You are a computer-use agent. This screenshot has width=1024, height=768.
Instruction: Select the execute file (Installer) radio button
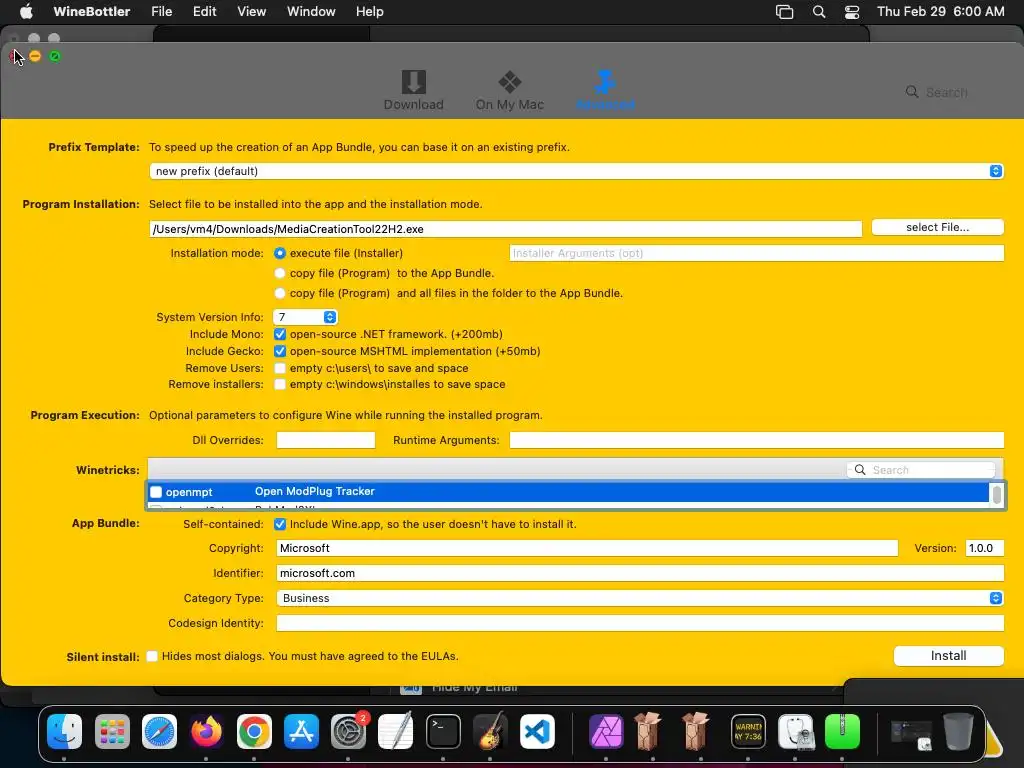[x=280, y=253]
